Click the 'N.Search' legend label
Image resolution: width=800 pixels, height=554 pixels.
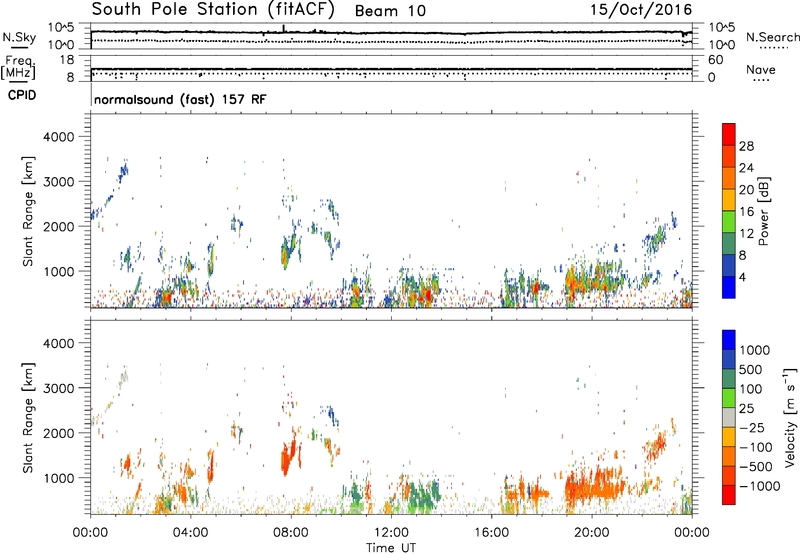[773, 37]
